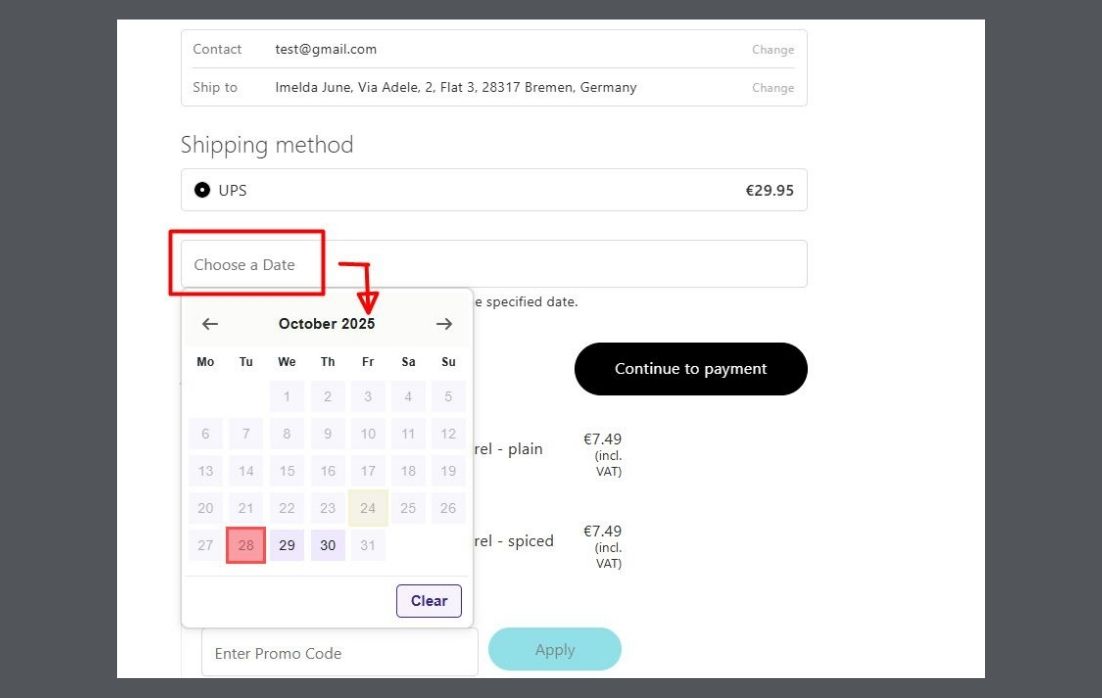
Task: Click October 1 in the calendar
Action: [x=287, y=397]
